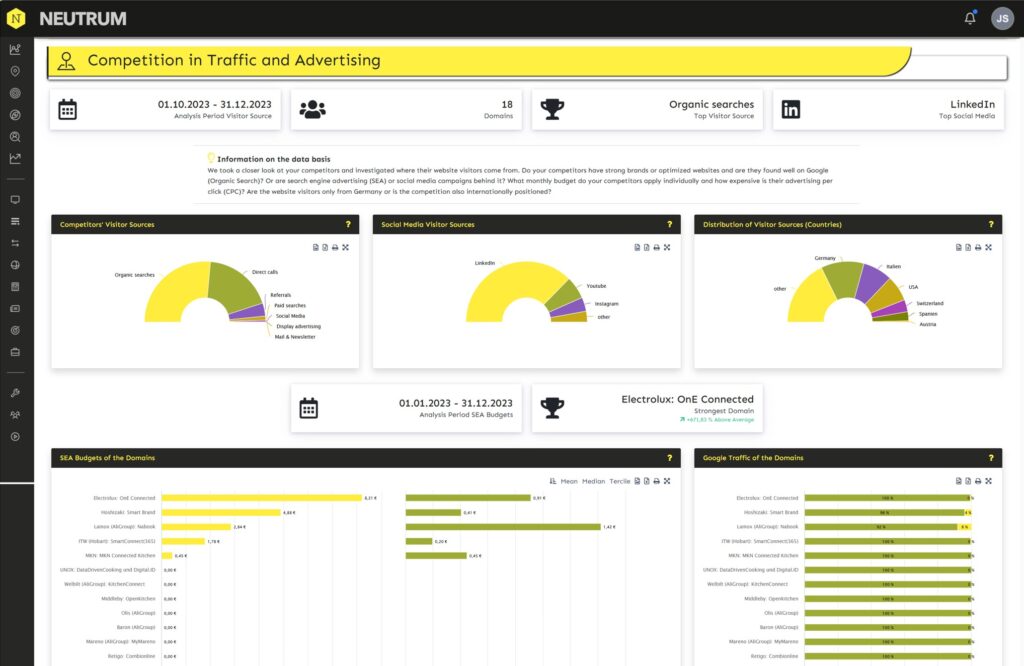
Task: Click 'Switzerland' label in countries chart
Action: [x=929, y=304]
